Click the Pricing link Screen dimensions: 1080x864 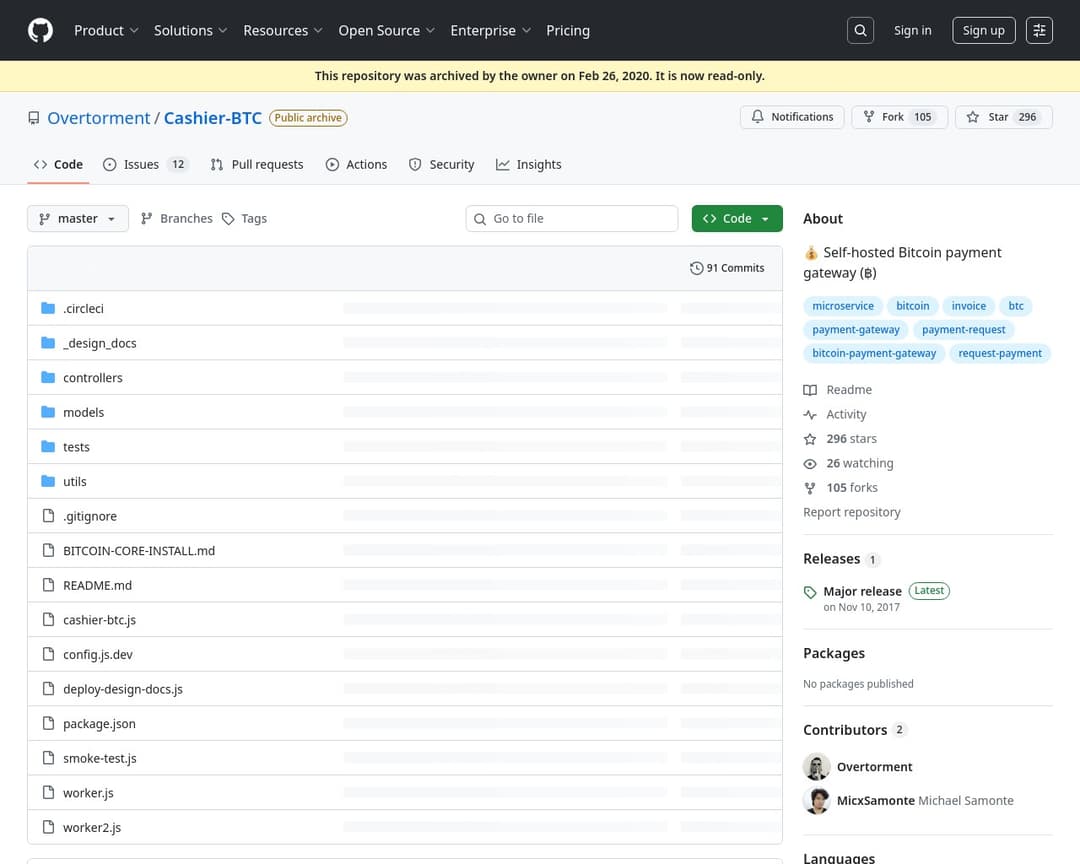point(568,30)
